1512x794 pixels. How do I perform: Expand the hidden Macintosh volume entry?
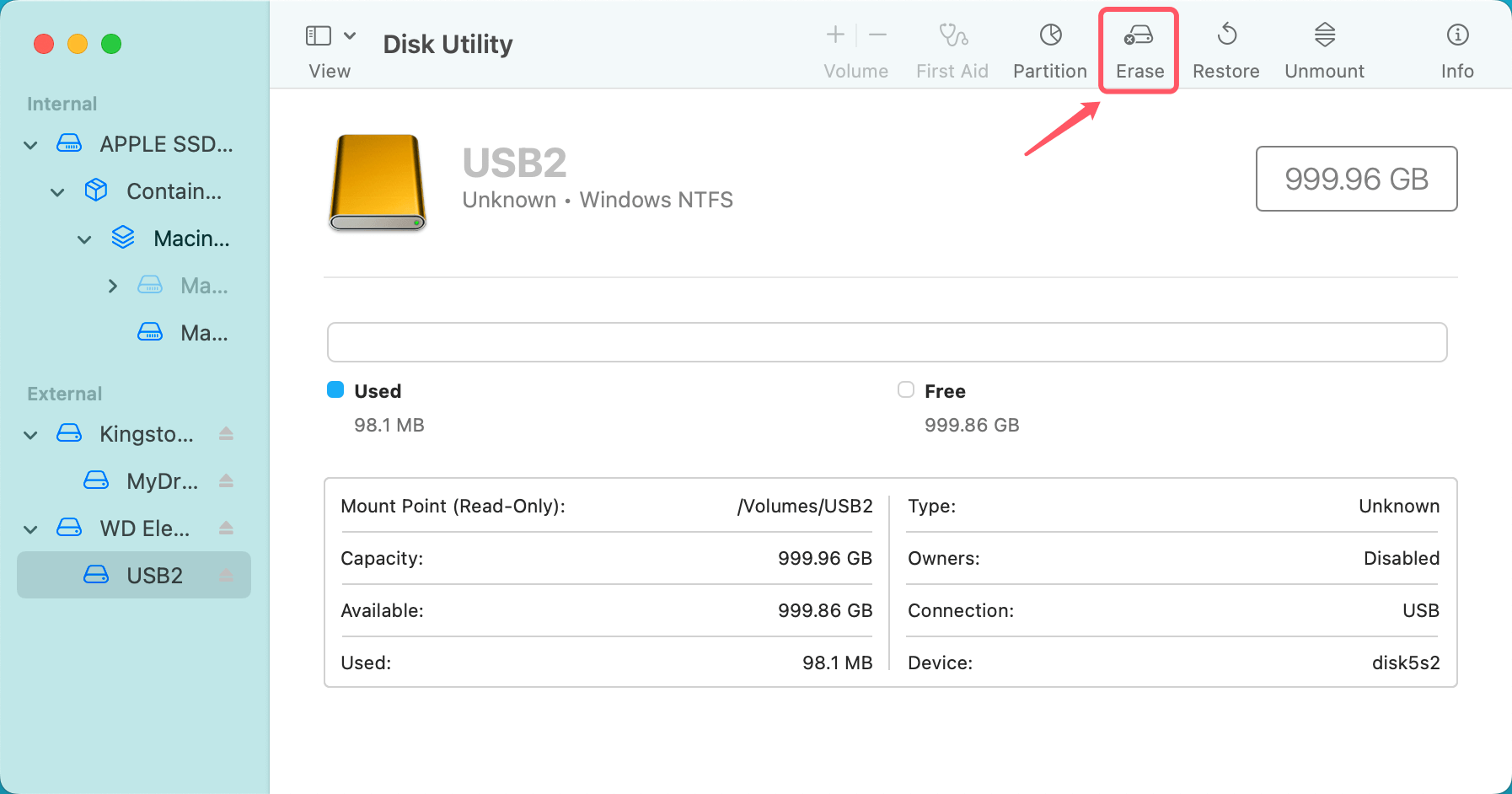pyautogui.click(x=114, y=285)
